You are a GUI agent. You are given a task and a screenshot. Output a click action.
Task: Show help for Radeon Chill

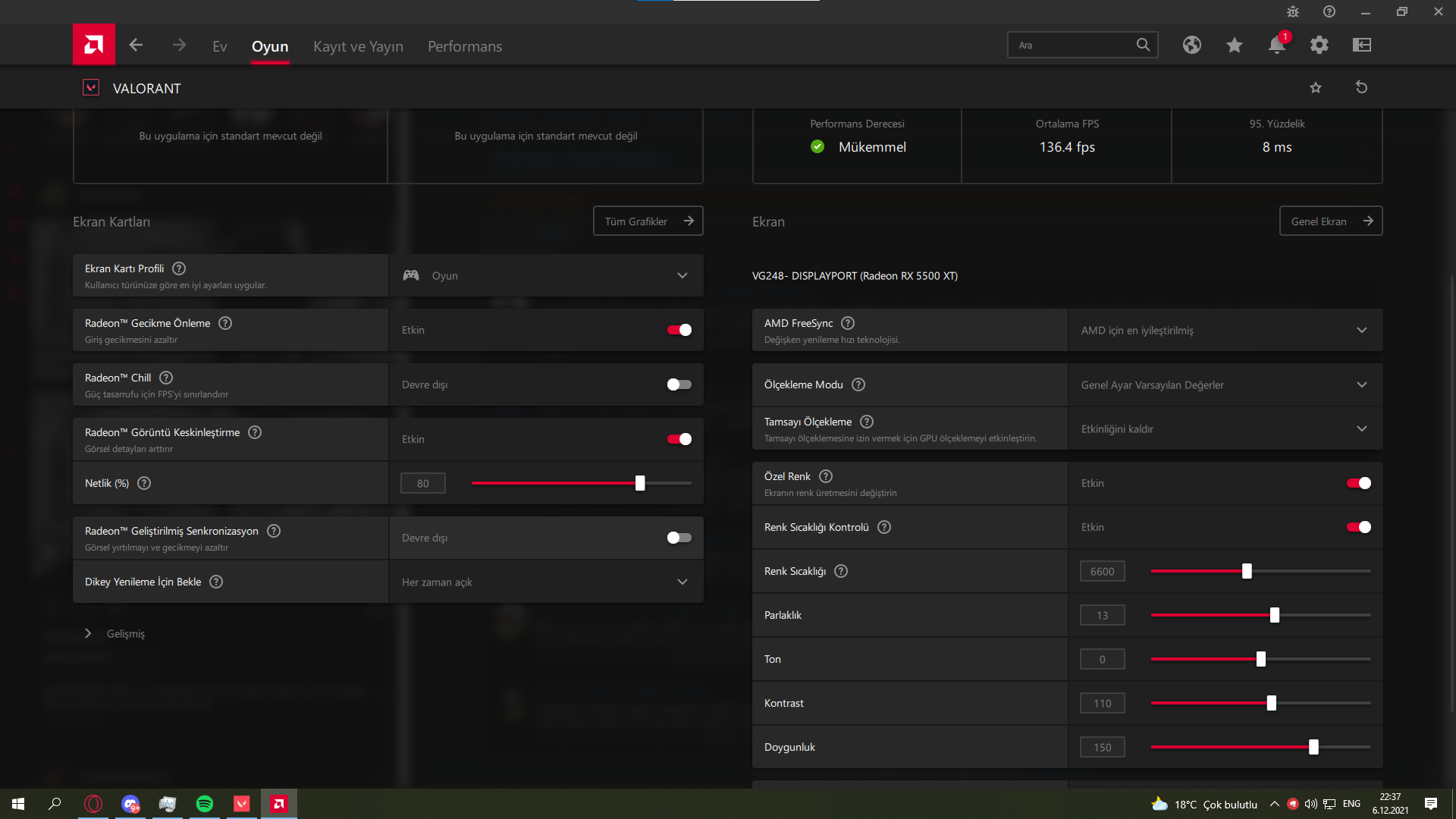coord(166,378)
